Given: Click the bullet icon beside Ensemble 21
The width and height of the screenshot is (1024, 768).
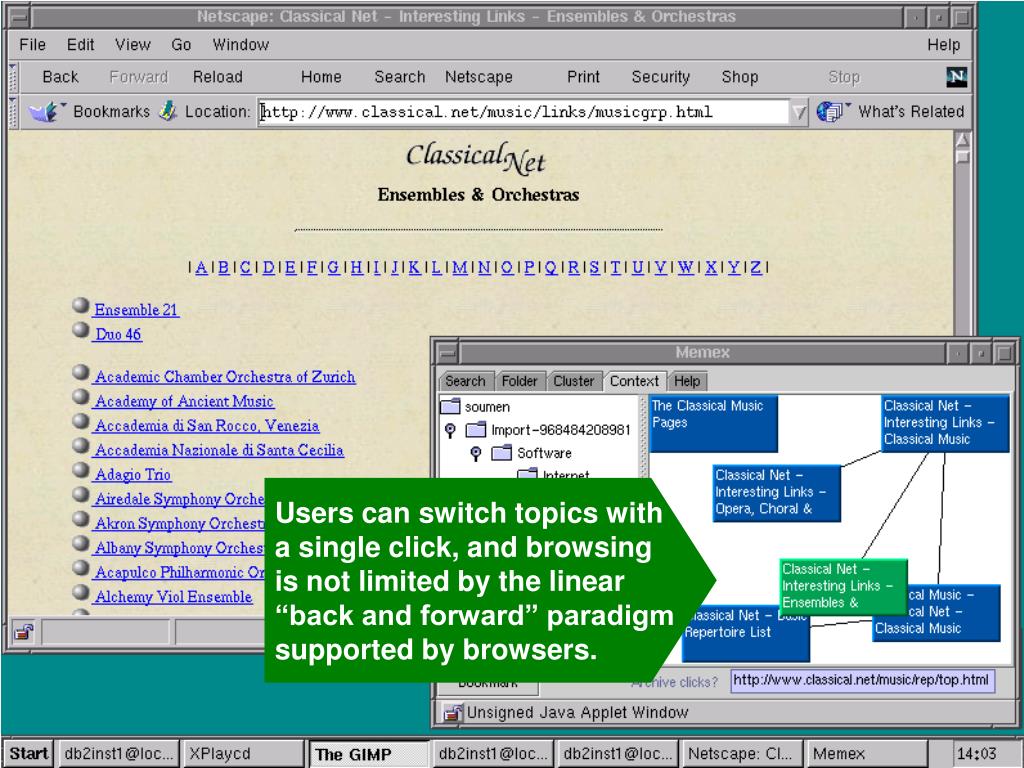Looking at the screenshot, I should [80, 306].
